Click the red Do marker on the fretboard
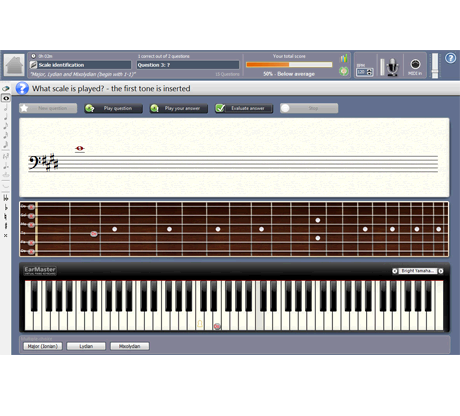The height and width of the screenshot is (416, 460). point(94,234)
